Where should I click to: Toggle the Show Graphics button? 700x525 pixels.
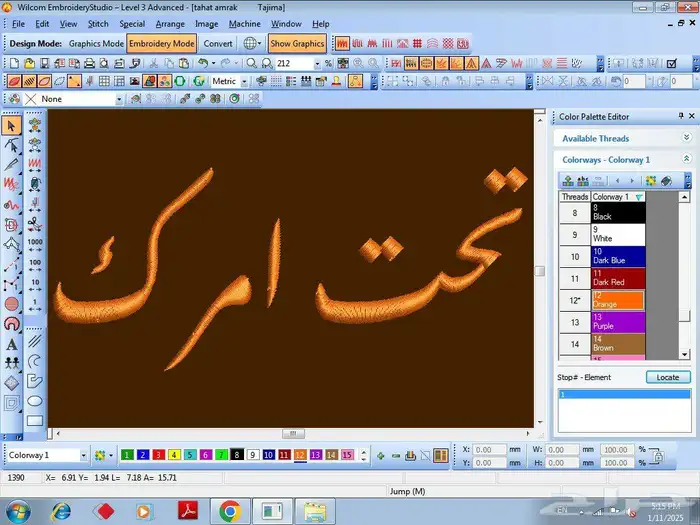pos(297,44)
